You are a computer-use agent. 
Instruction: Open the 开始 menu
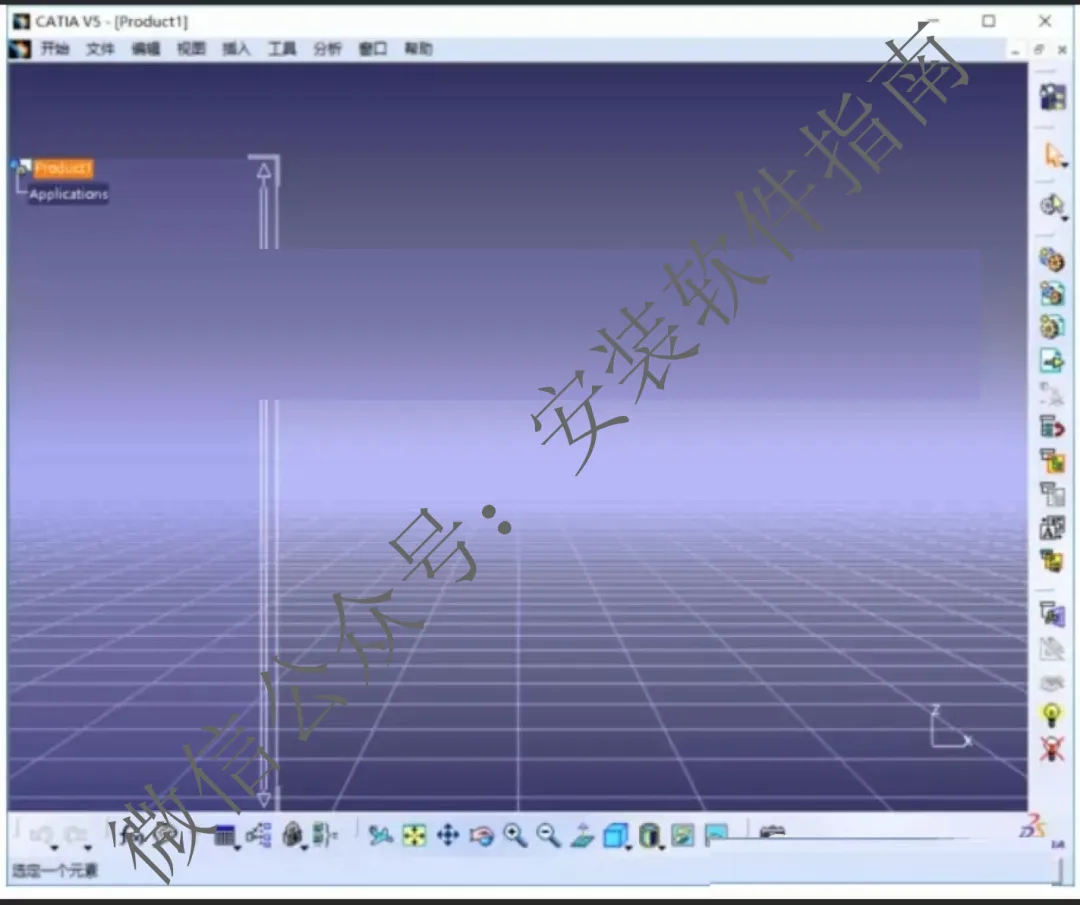tap(54, 48)
